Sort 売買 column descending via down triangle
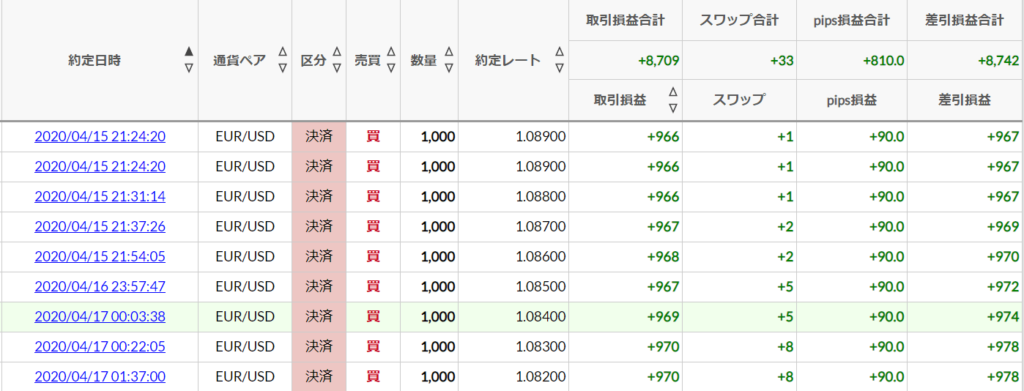The width and height of the screenshot is (1024, 391). click(391, 68)
